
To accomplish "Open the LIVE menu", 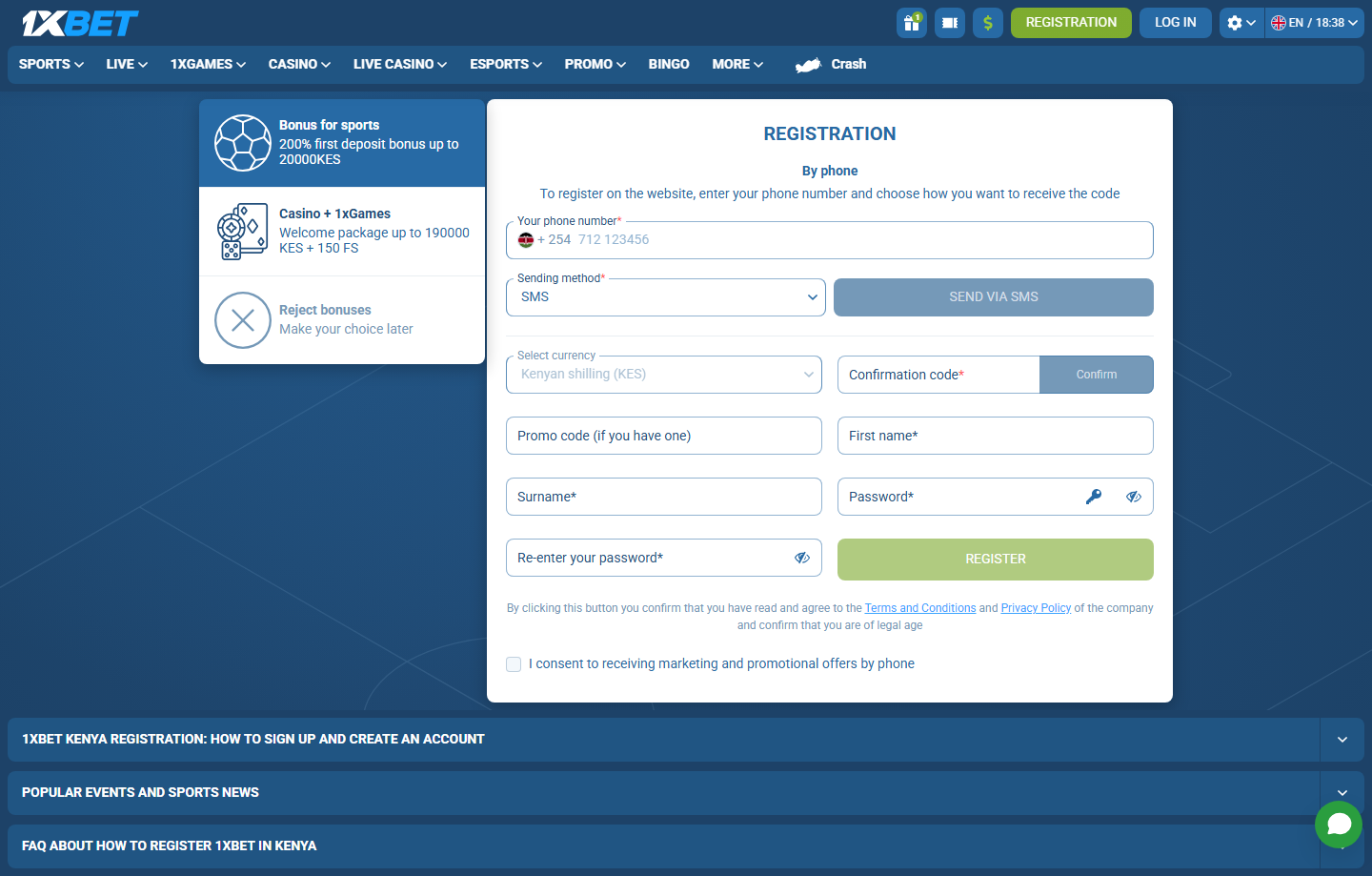I will coord(127,65).
